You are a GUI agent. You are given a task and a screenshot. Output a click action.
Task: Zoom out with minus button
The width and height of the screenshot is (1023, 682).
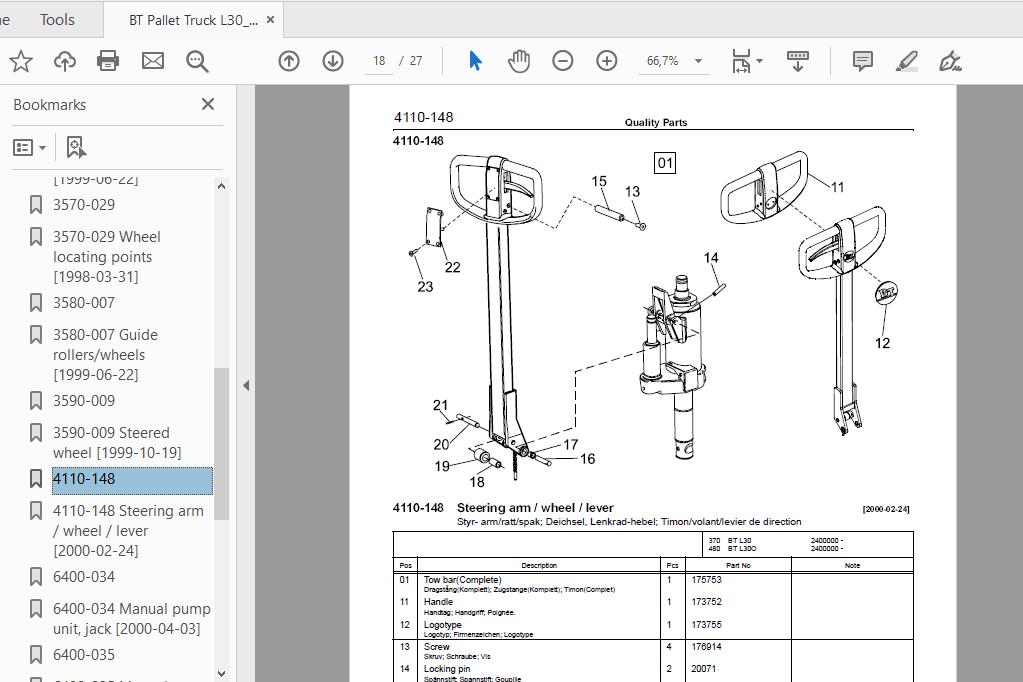point(562,61)
